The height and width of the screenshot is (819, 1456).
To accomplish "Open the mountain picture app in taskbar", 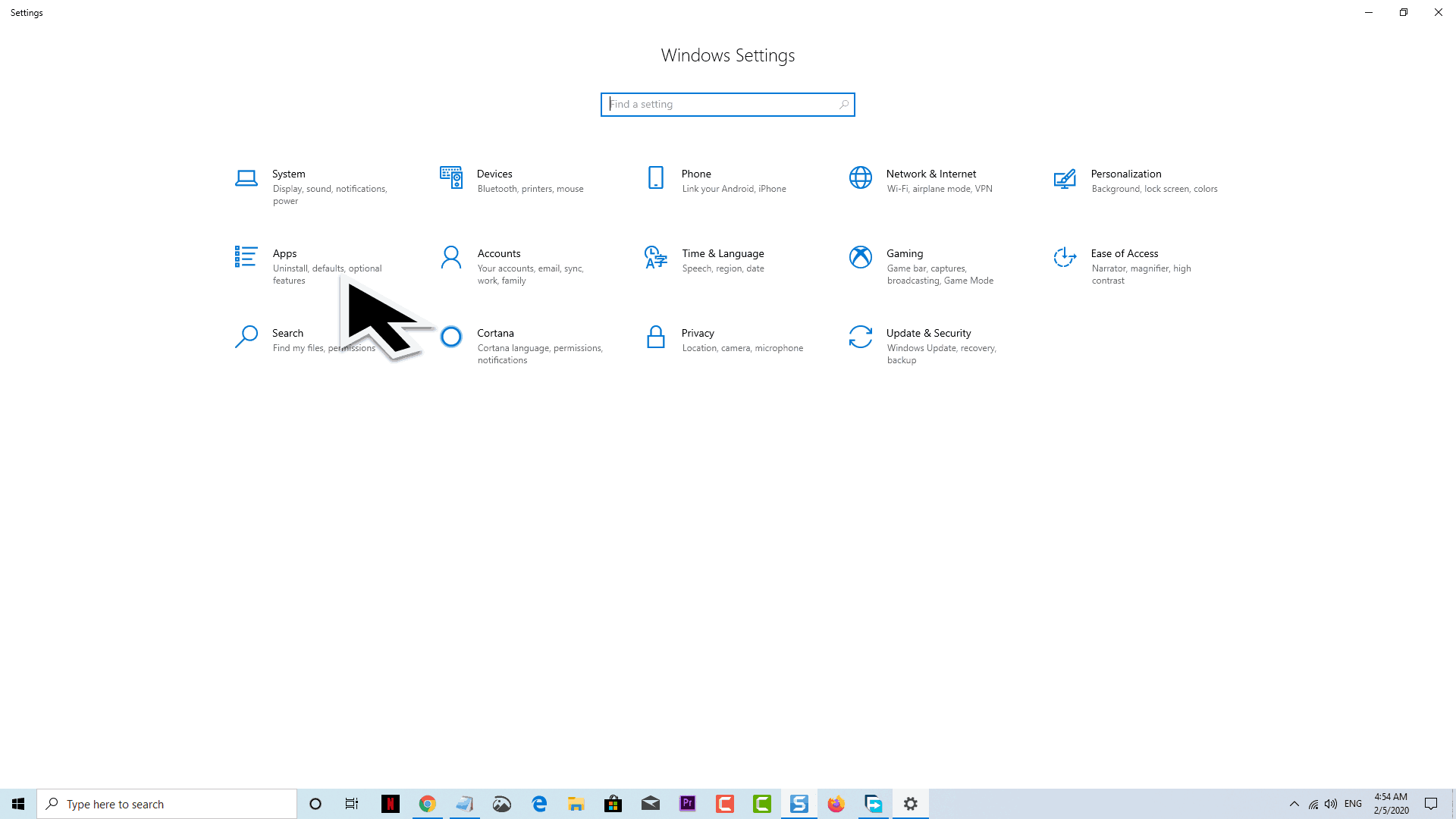I will tap(502, 804).
